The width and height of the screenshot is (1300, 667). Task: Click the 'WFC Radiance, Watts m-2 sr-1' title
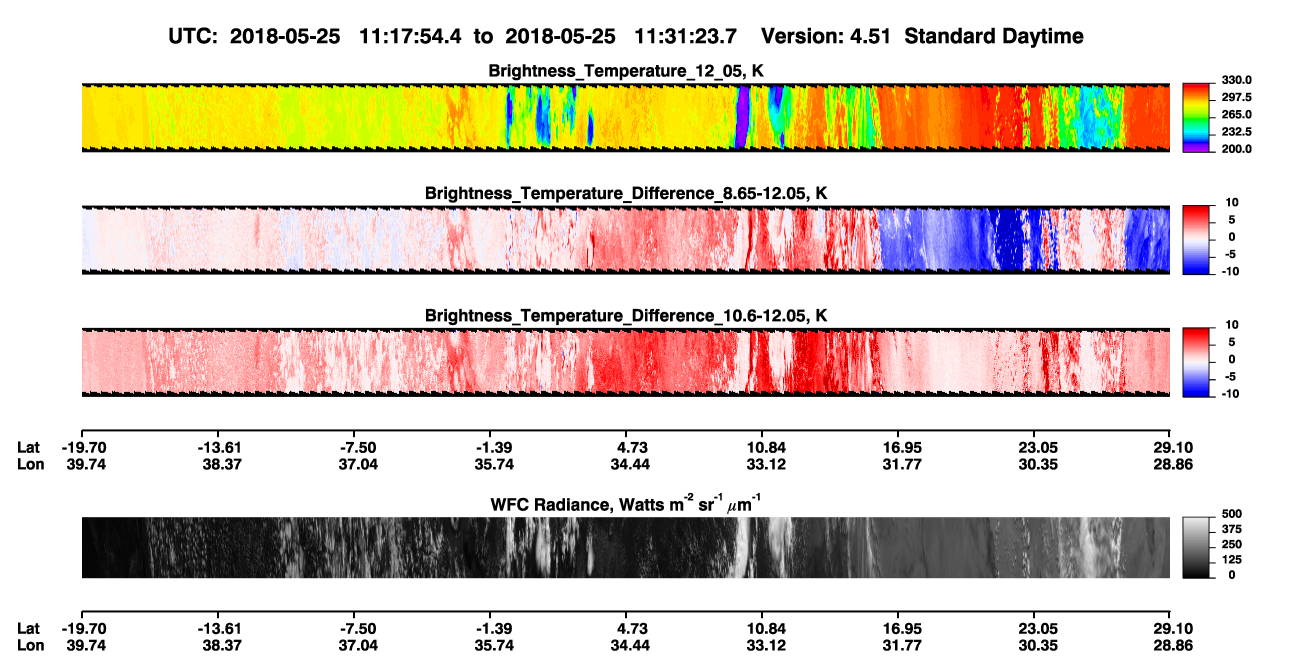point(625,504)
